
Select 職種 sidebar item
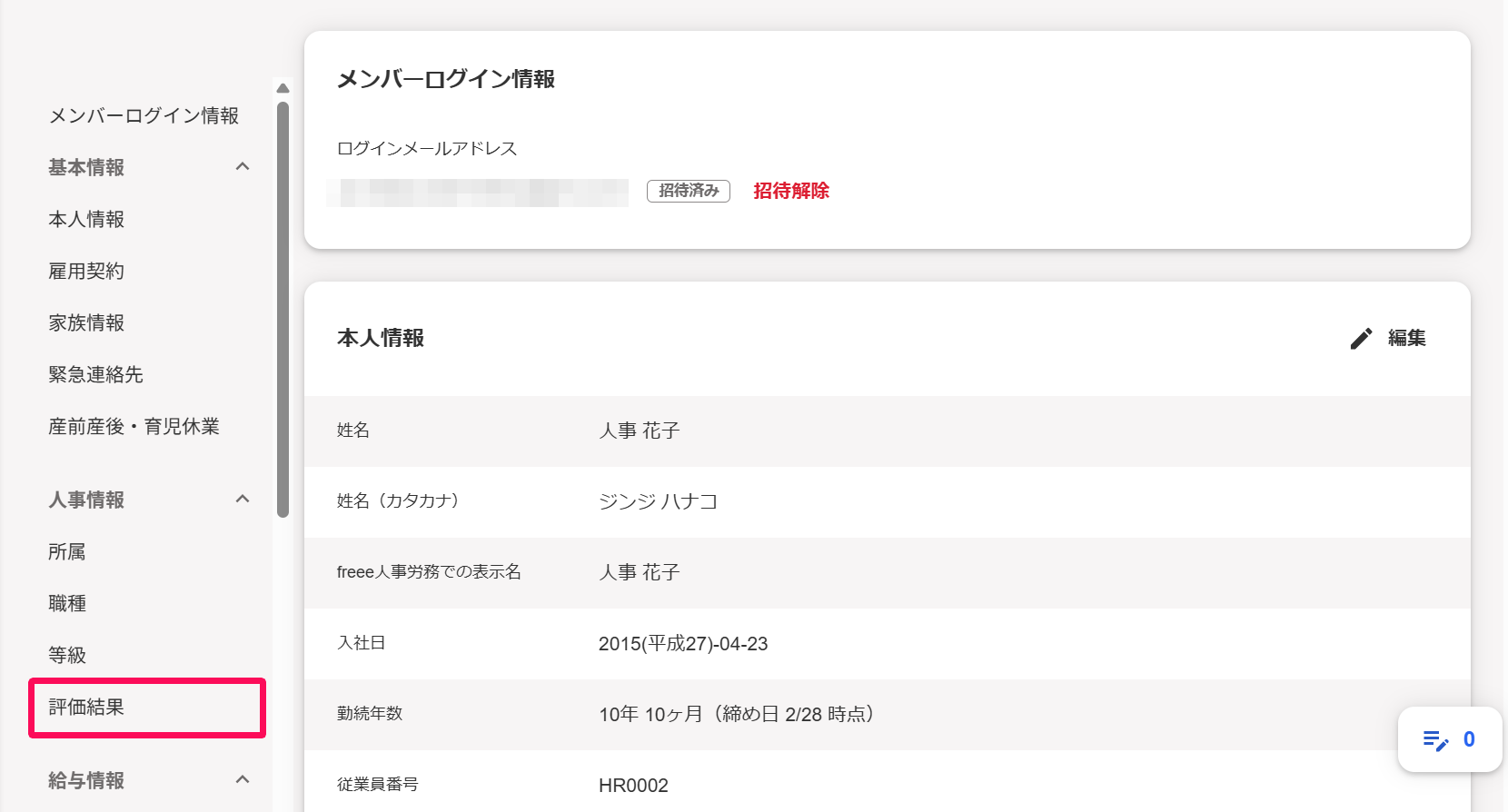coord(67,603)
